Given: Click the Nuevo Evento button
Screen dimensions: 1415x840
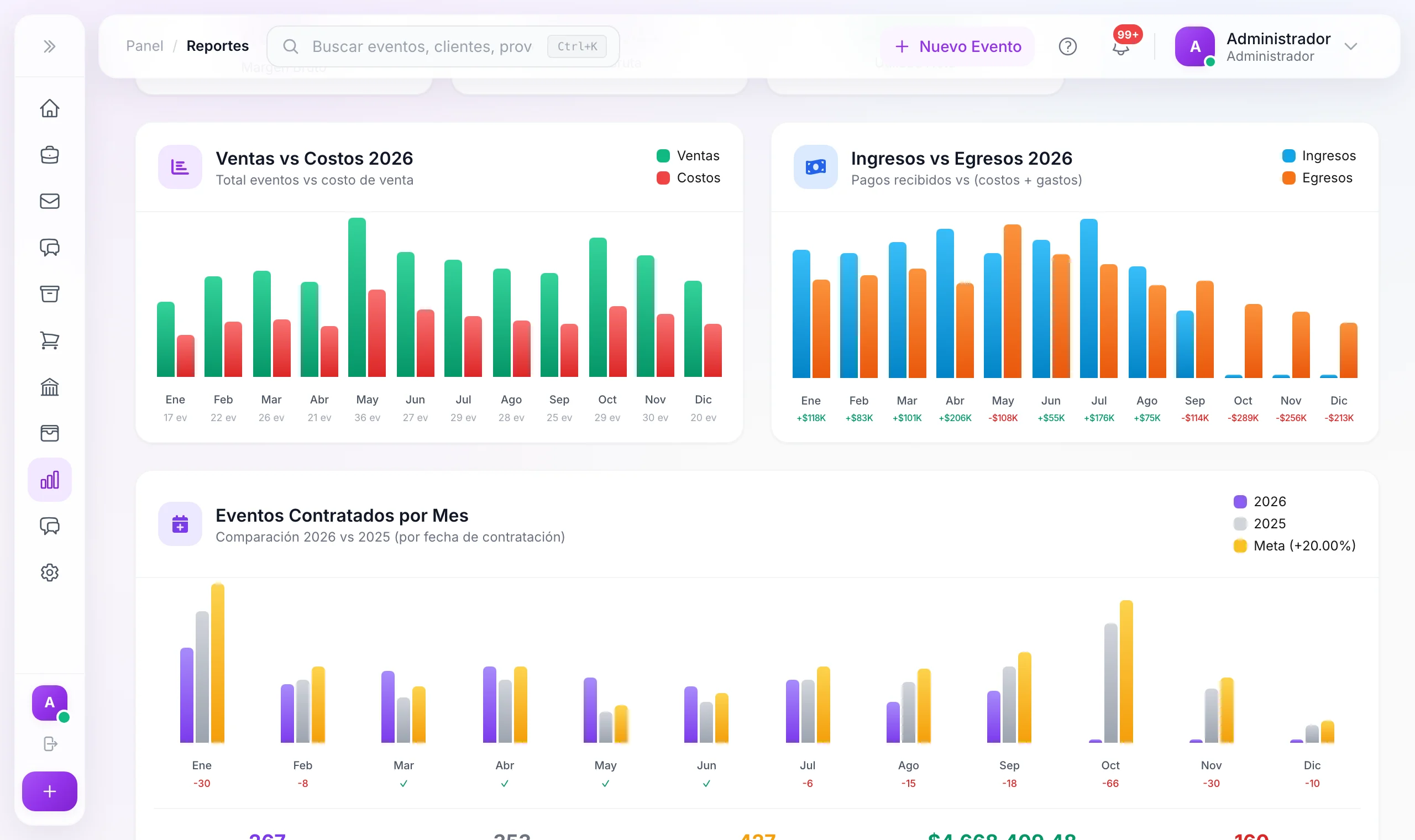Looking at the screenshot, I should coord(958,46).
